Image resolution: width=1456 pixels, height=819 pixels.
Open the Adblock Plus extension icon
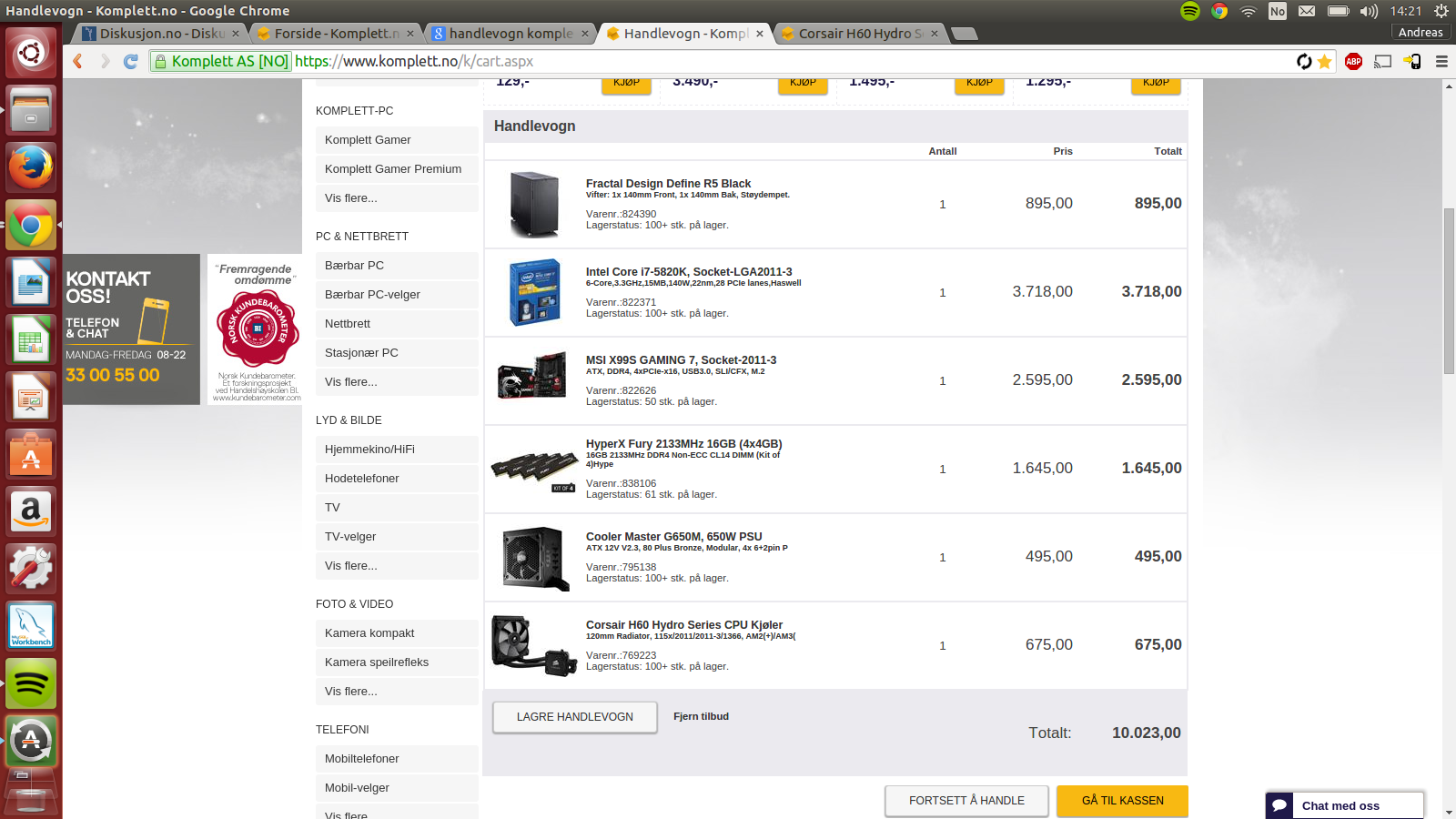1354,61
